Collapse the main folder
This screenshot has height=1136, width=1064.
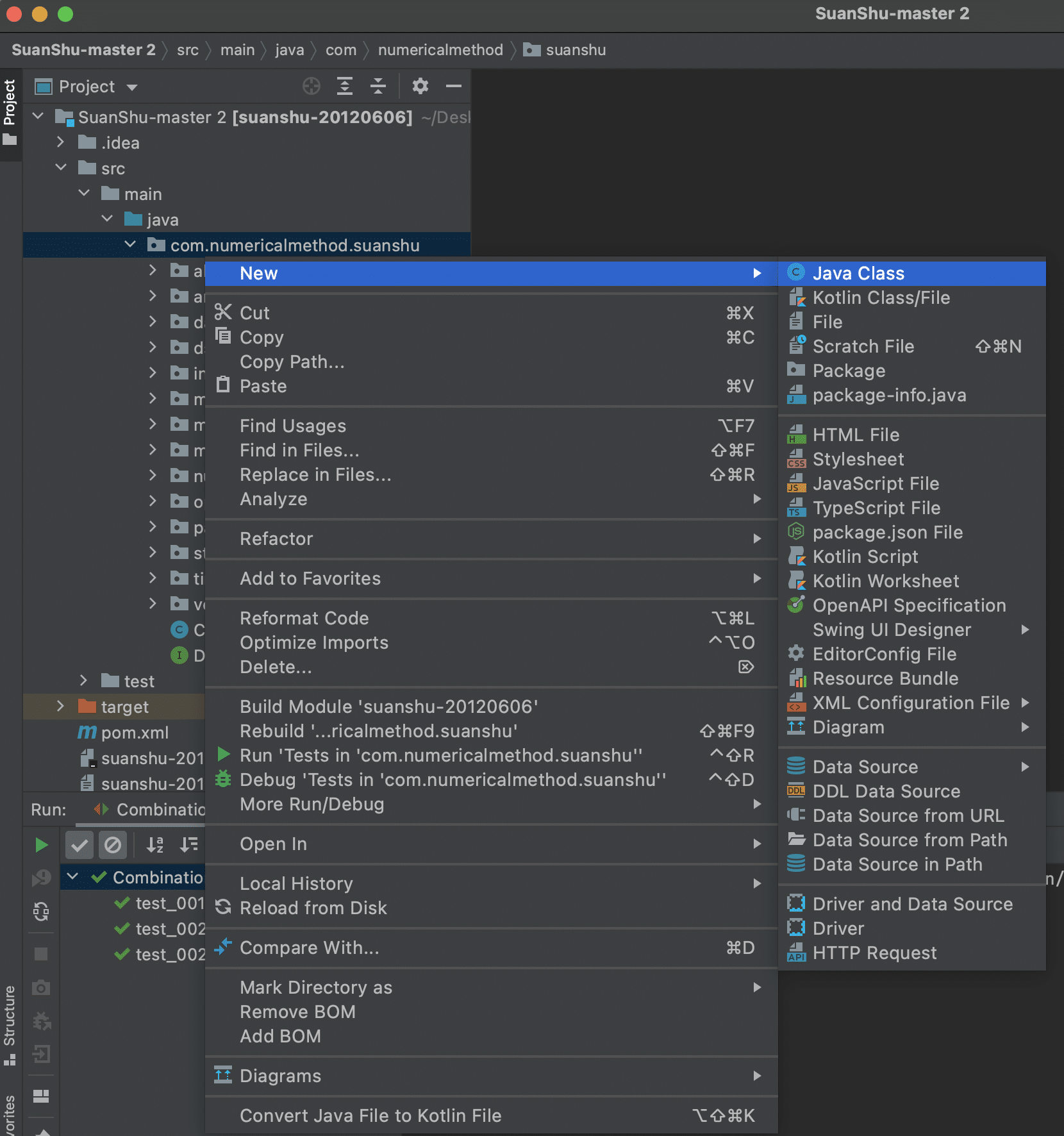point(84,193)
